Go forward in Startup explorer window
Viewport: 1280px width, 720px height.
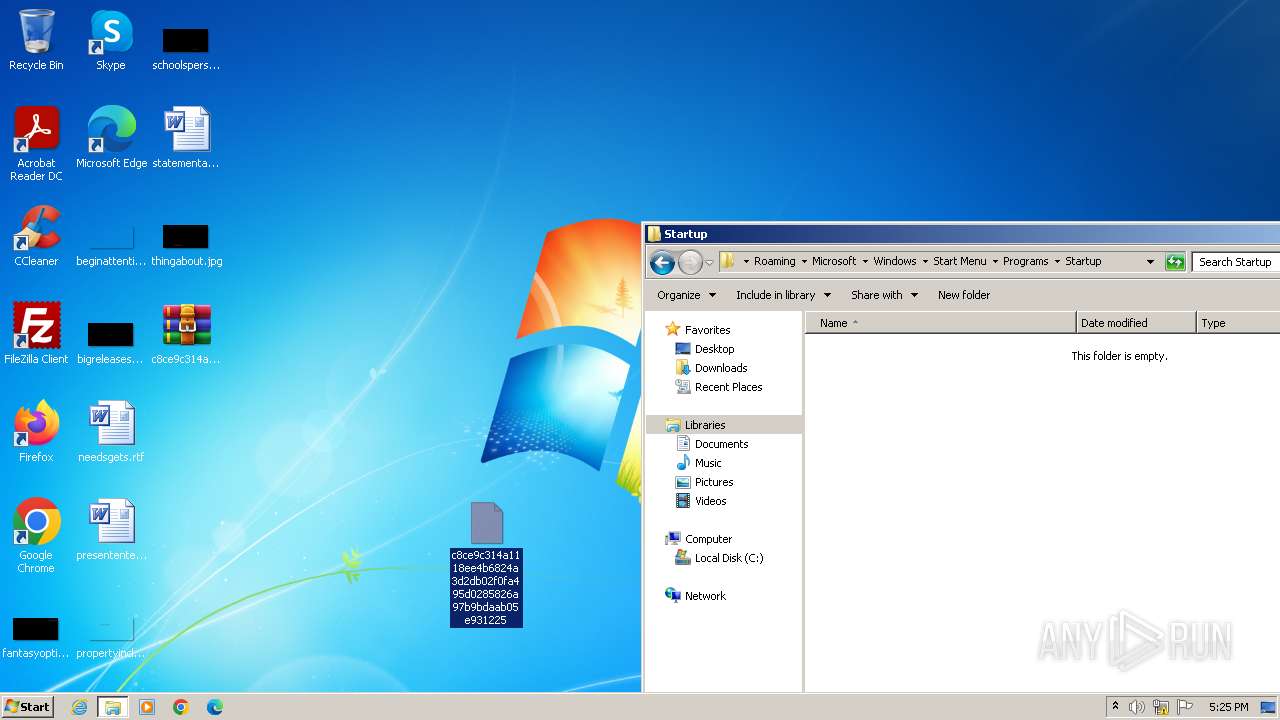[690, 262]
